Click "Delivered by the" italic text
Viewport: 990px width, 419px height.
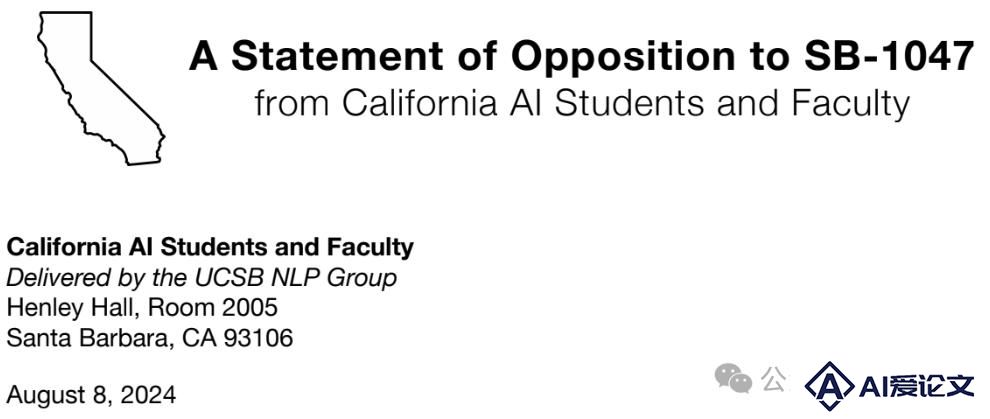tap(95, 278)
